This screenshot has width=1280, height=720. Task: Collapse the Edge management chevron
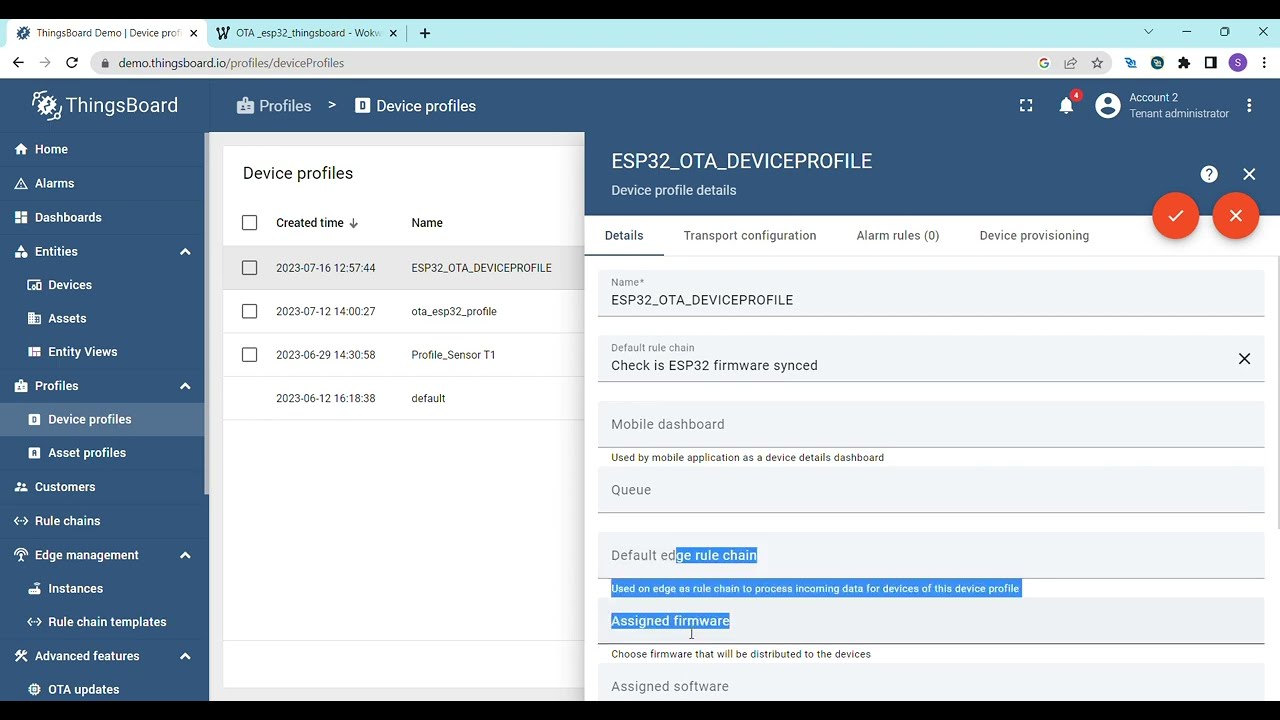coord(185,555)
